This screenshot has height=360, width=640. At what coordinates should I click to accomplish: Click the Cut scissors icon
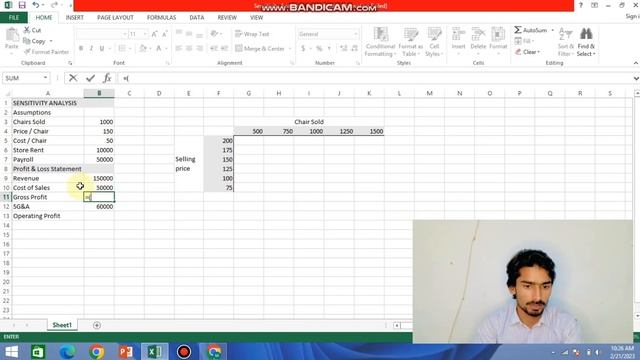pos(27,30)
